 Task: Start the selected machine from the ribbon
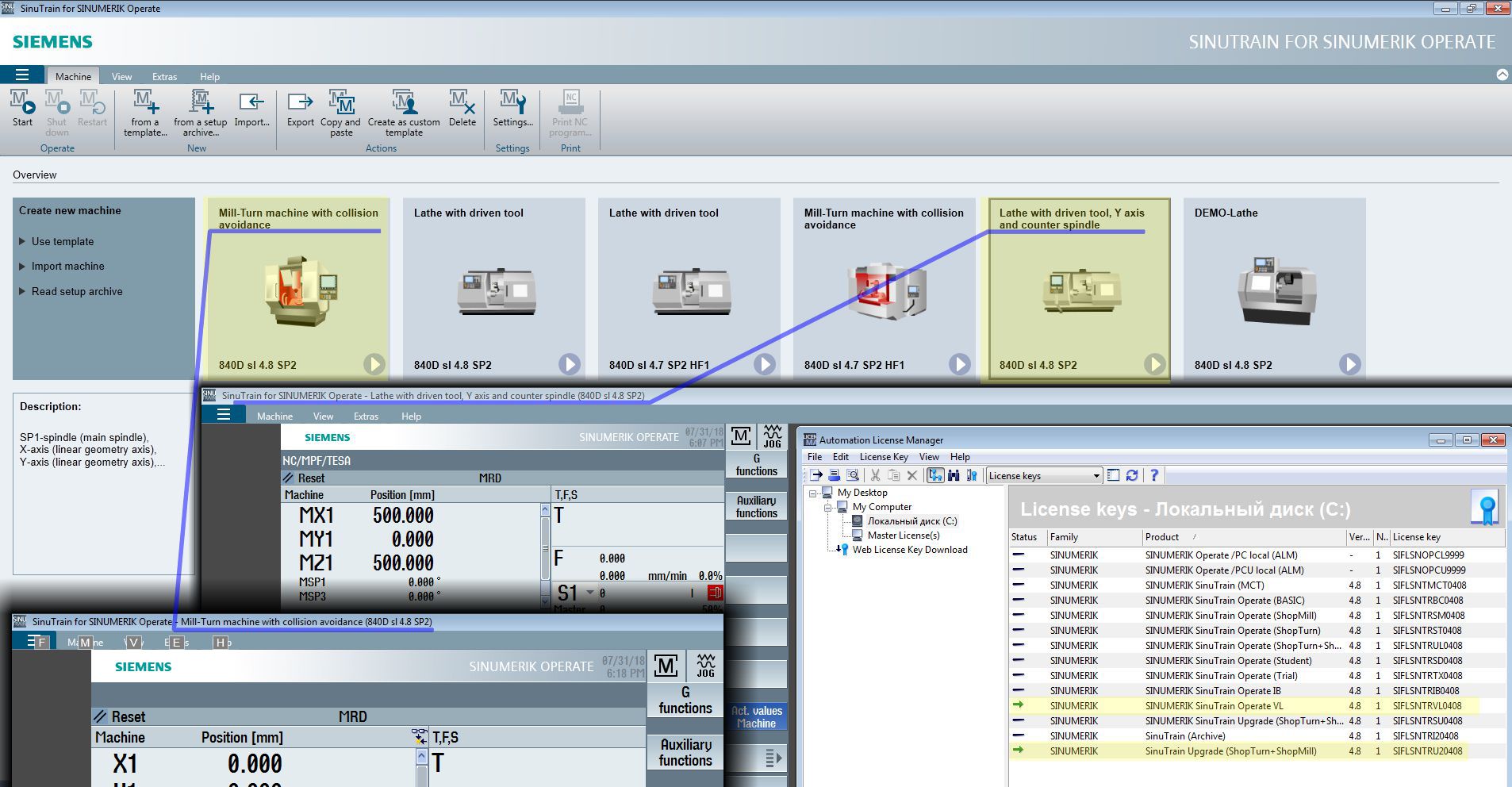click(x=22, y=109)
